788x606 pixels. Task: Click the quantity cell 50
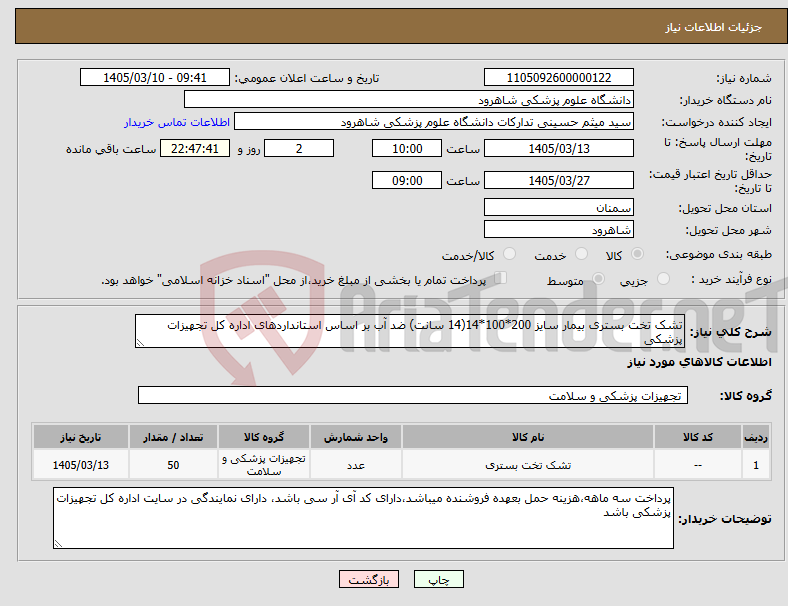click(173, 465)
